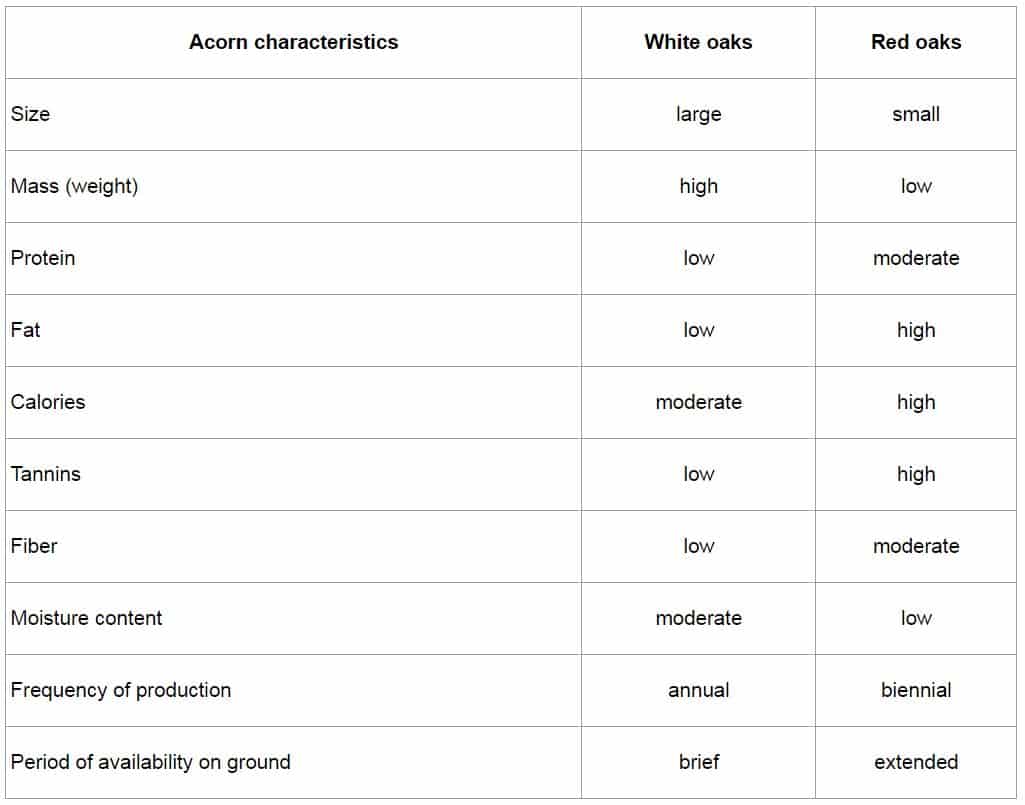Click 'large' in the Size row

click(x=698, y=114)
